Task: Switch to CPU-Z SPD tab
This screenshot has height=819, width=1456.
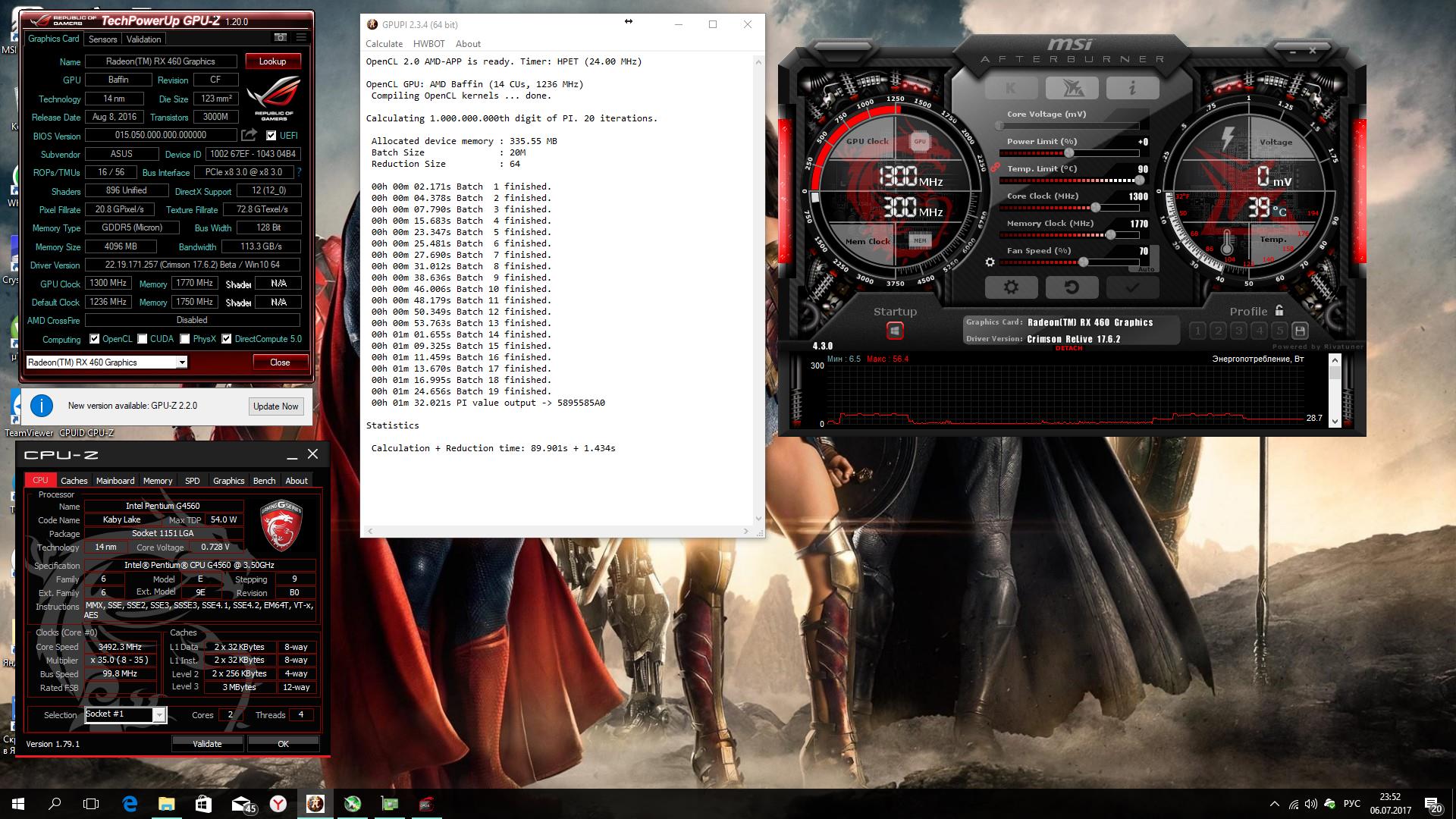Action: coord(193,481)
